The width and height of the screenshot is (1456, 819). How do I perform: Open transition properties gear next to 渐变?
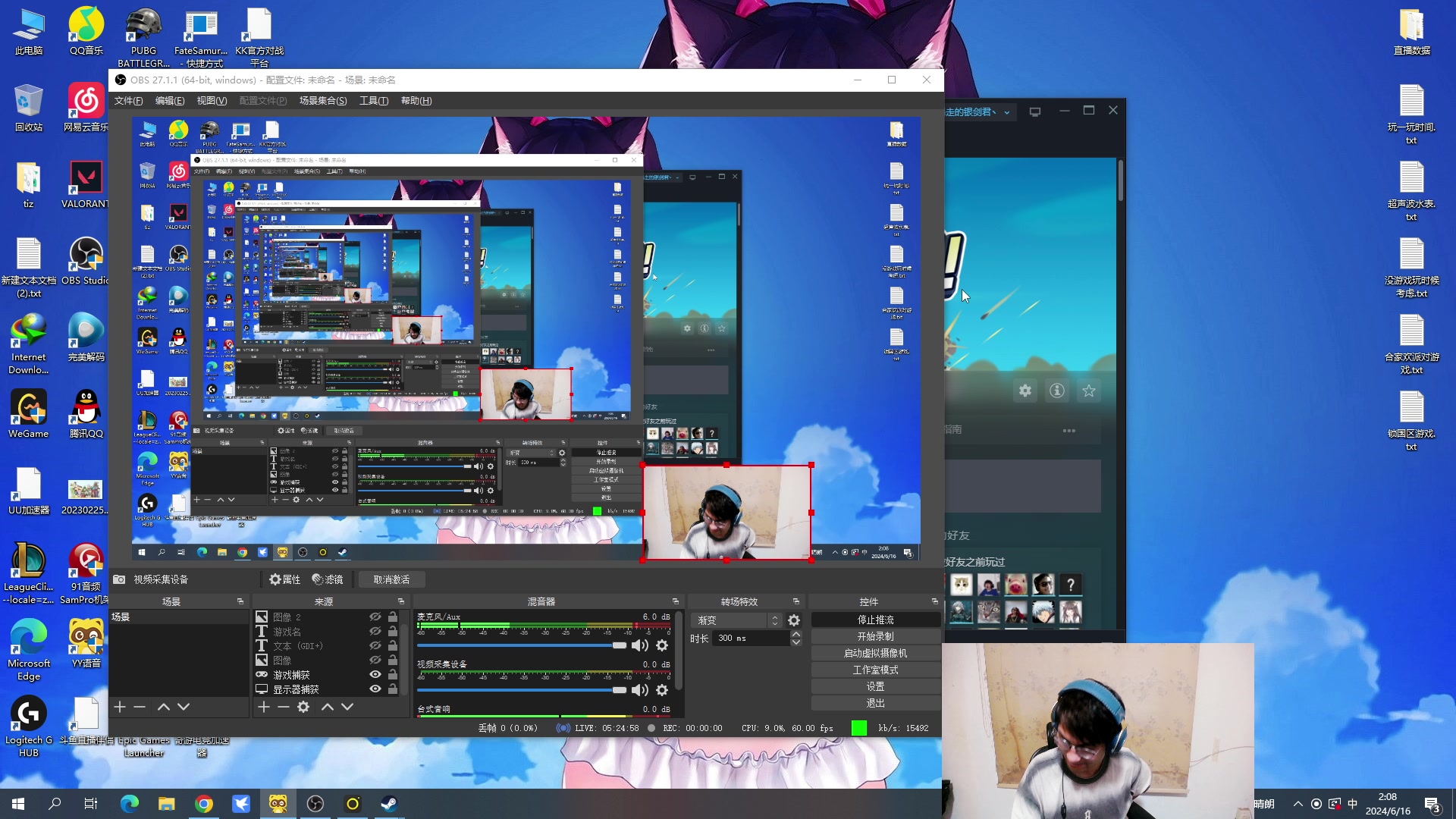(x=794, y=620)
